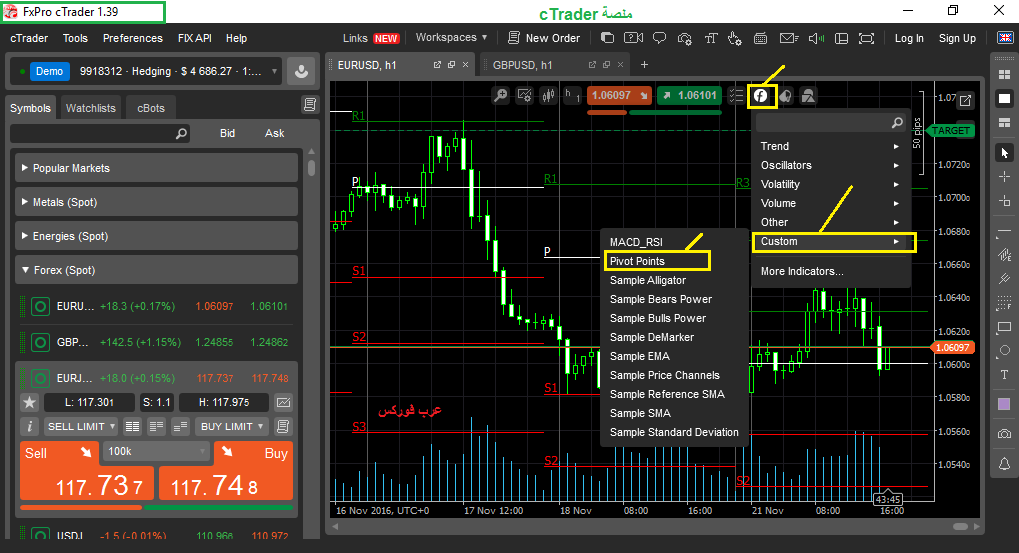The width and height of the screenshot is (1019, 553).
Task: Select the cursor pointer tool in right sidebar
Action: [x=1004, y=153]
